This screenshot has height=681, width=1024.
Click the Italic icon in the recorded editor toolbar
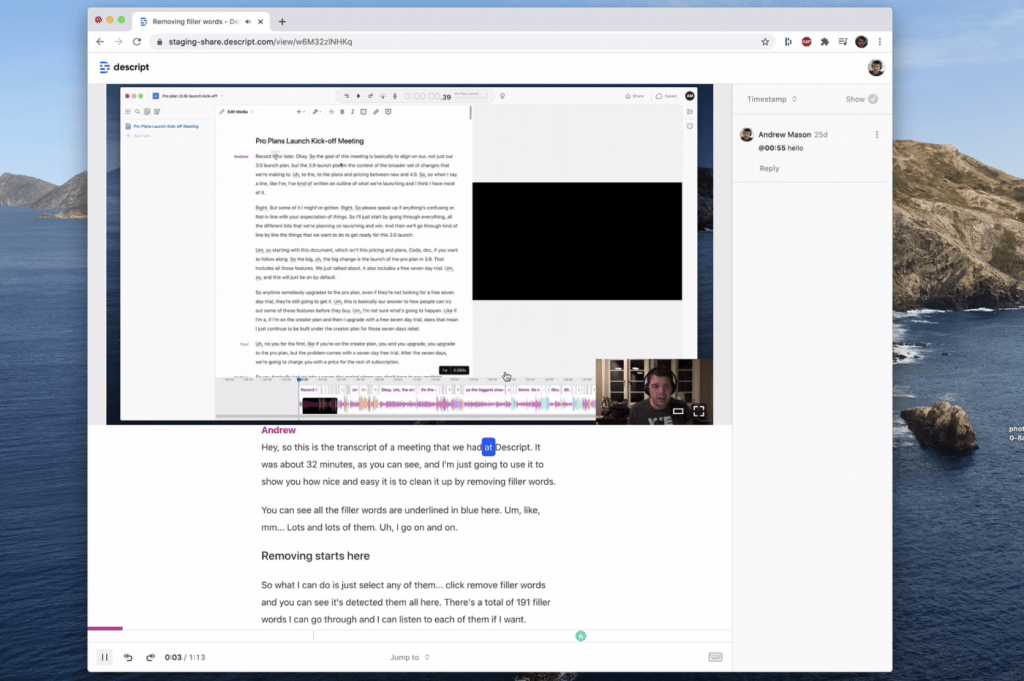point(353,112)
